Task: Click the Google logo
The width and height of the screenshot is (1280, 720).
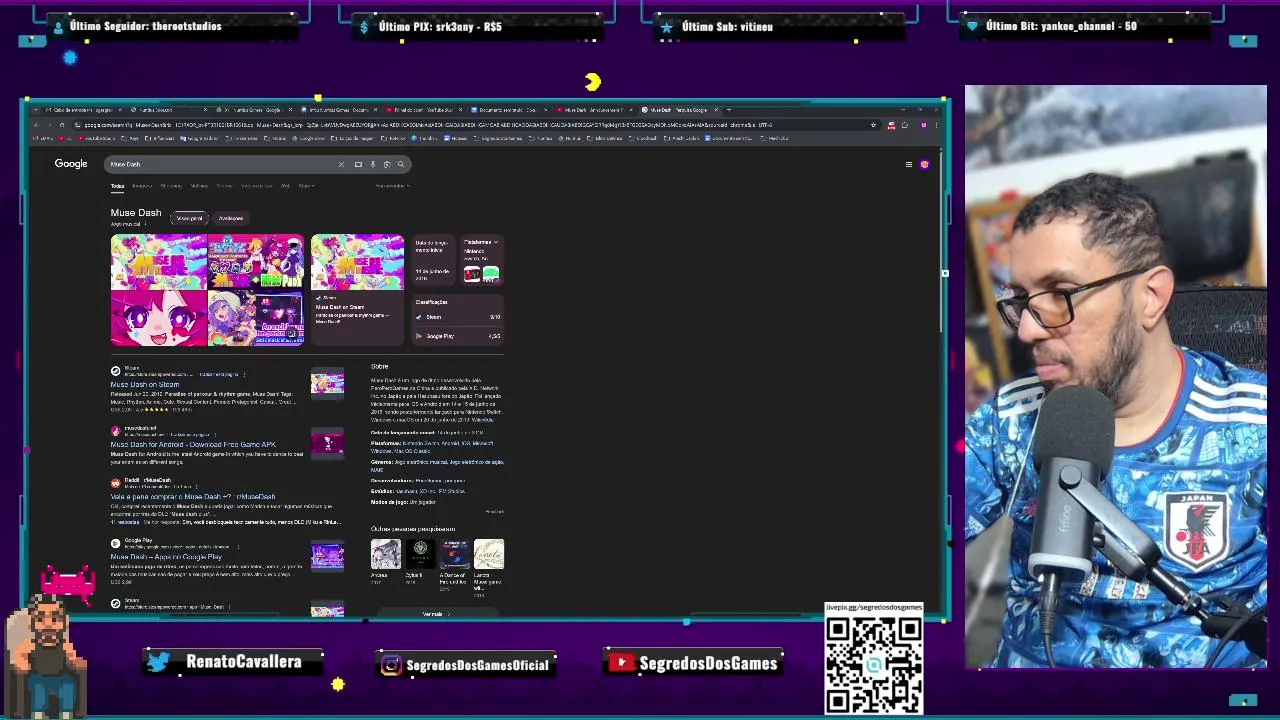Action: point(71,164)
